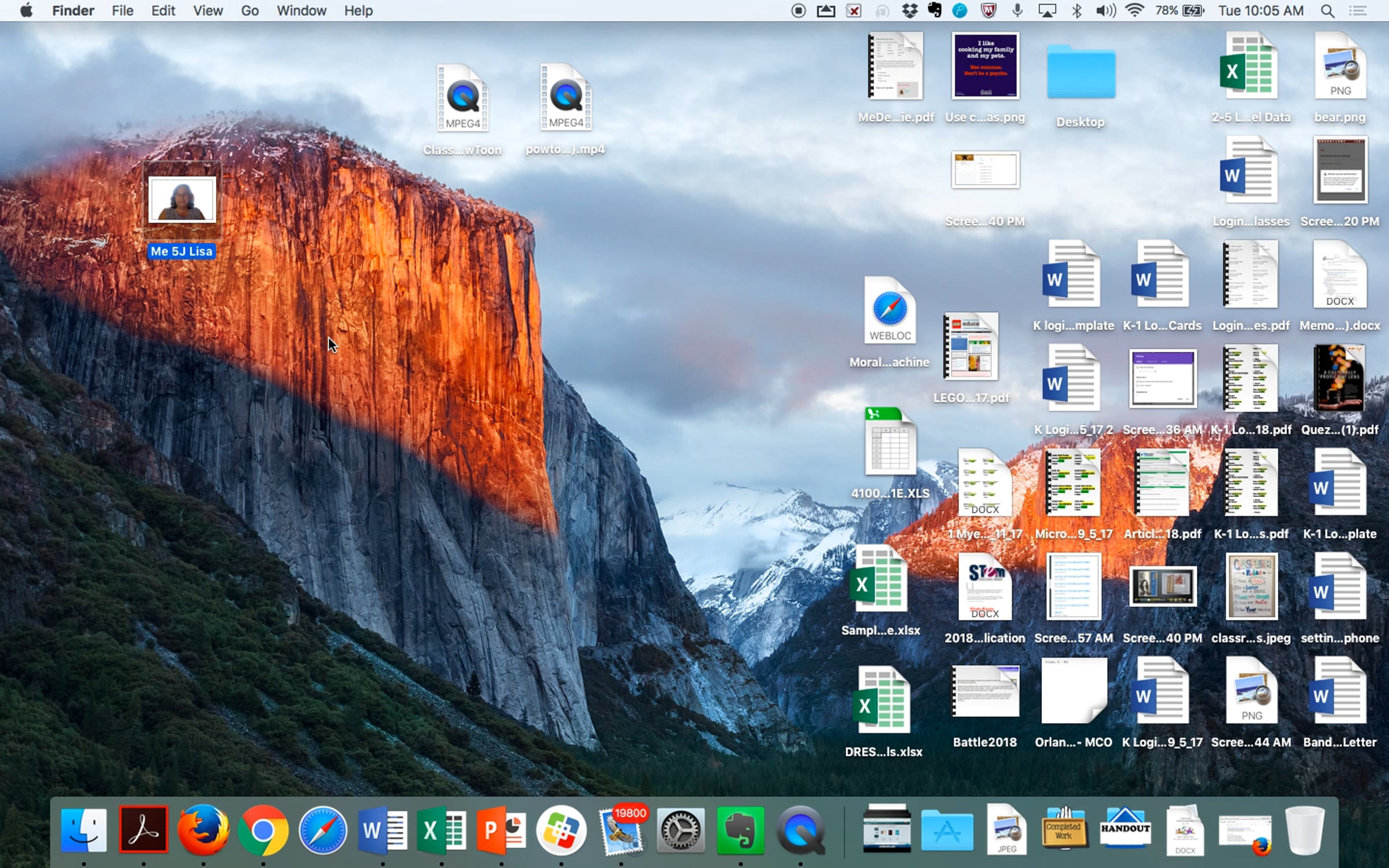
Task: Select the classr...s.jpeg image thumbnail
Action: pos(1251,586)
